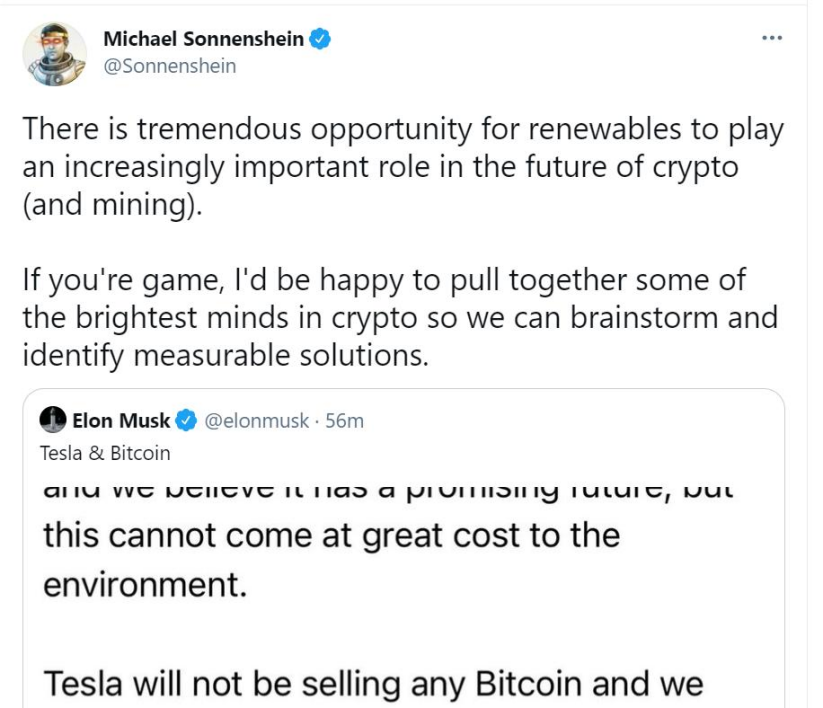Open the @Sonnenshein handle link

(x=170, y=66)
